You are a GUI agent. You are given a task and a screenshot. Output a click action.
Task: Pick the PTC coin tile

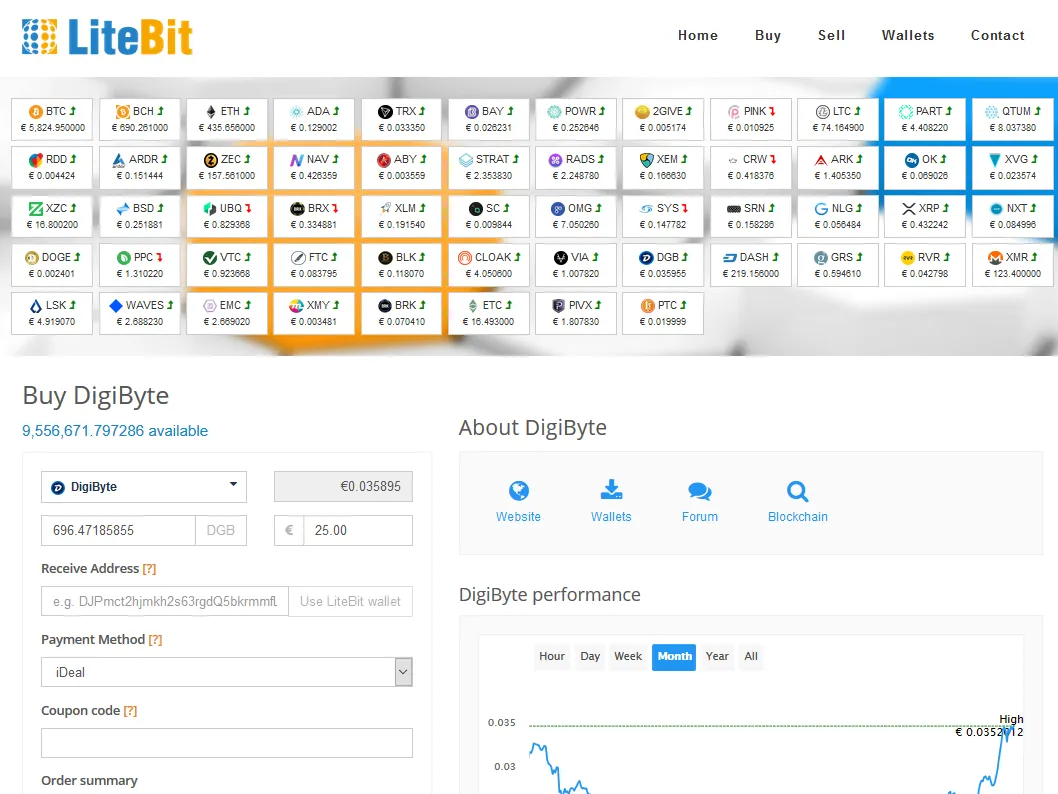[x=663, y=313]
